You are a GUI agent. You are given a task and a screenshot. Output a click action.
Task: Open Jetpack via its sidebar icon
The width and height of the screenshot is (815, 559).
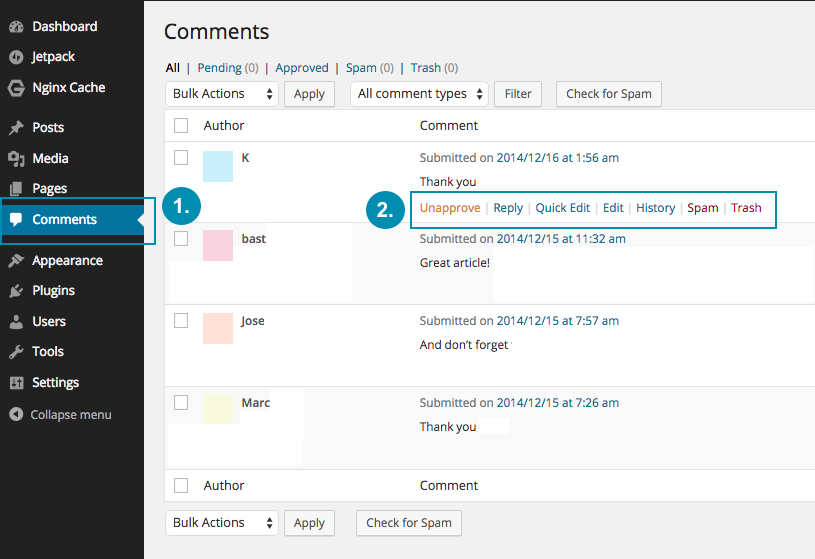click(x=16, y=57)
